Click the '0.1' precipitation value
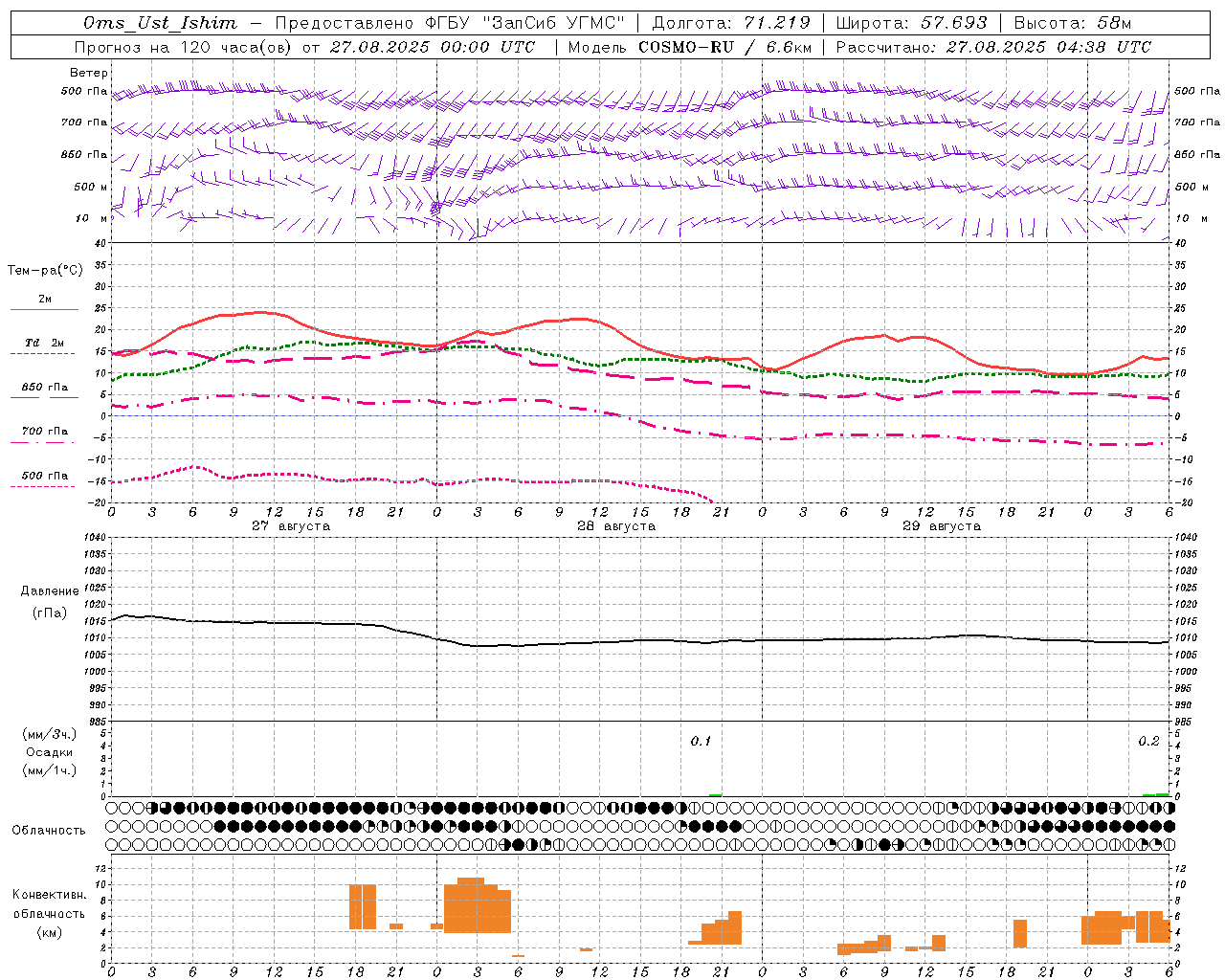The height and width of the screenshot is (980, 1225). click(x=702, y=742)
